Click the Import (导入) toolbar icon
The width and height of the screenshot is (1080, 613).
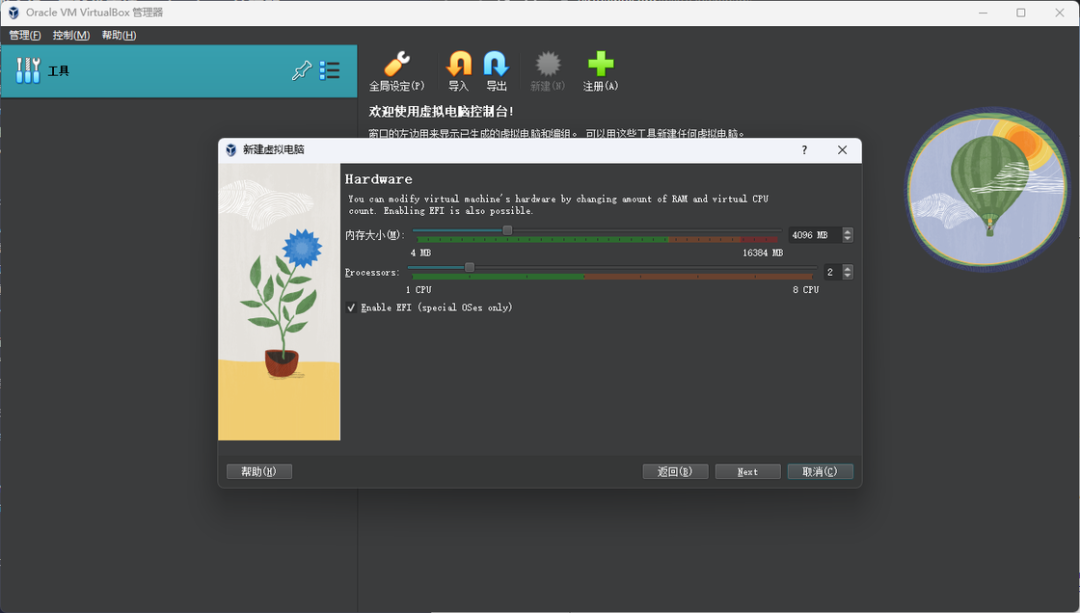(459, 64)
